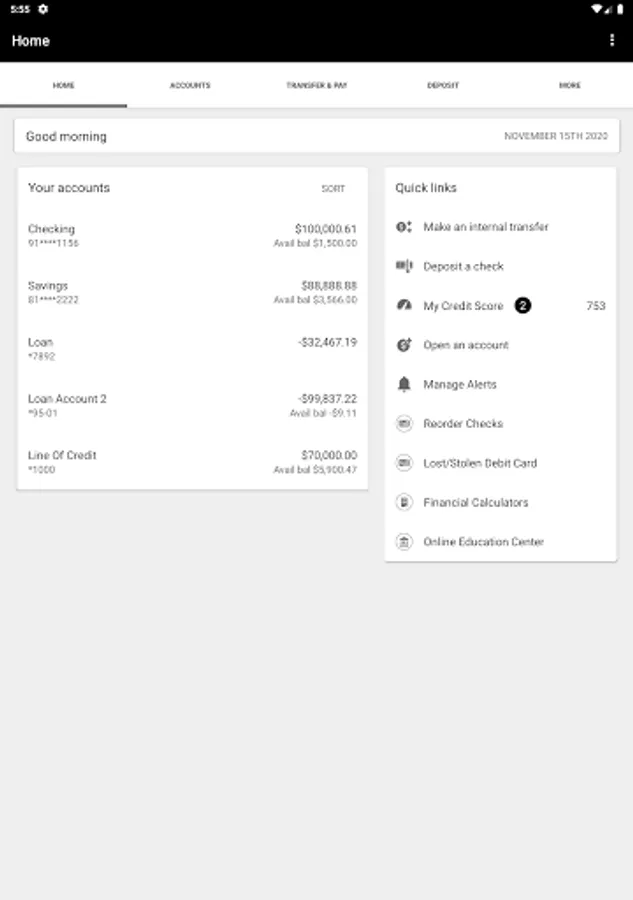
Task: Tap the Financial Calculators icon
Action: (x=404, y=502)
